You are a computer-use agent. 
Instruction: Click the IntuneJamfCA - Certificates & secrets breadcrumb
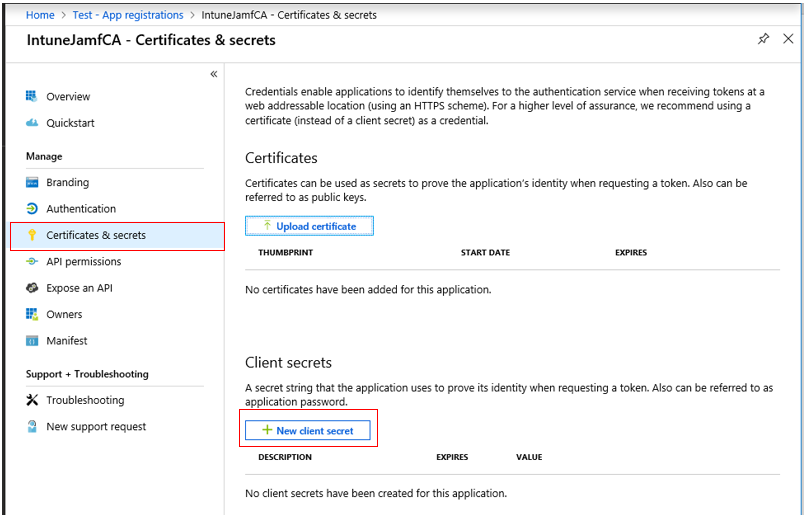[x=289, y=15]
